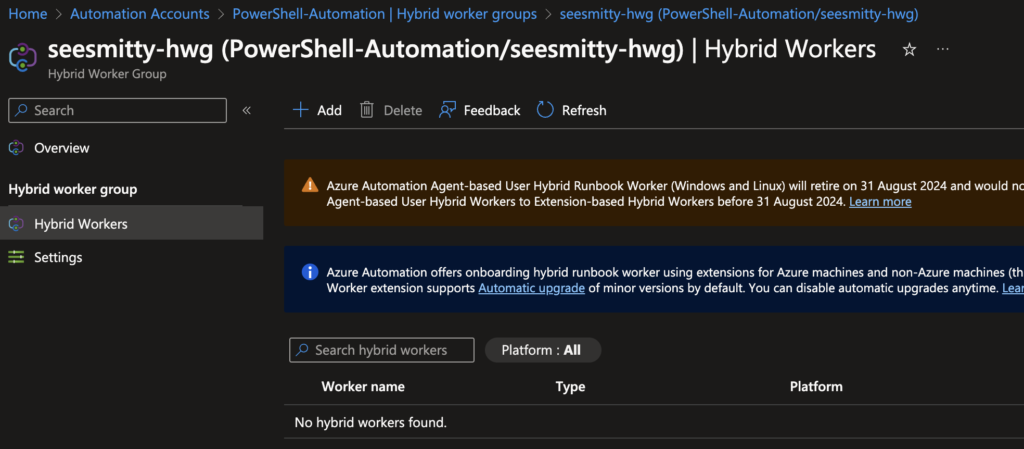Open the Platform : All filter
The width and height of the screenshot is (1024, 449).
coord(543,350)
